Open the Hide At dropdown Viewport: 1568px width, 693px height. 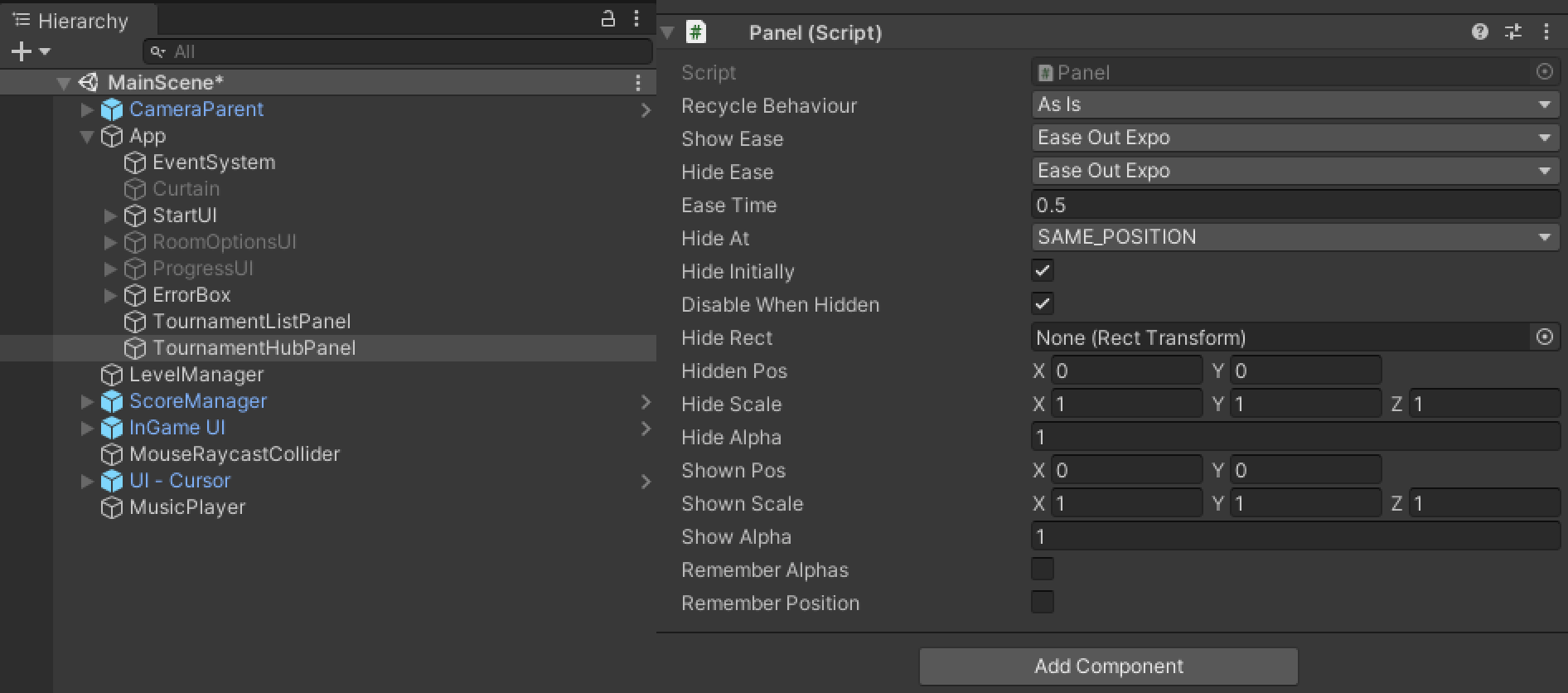tap(1295, 238)
